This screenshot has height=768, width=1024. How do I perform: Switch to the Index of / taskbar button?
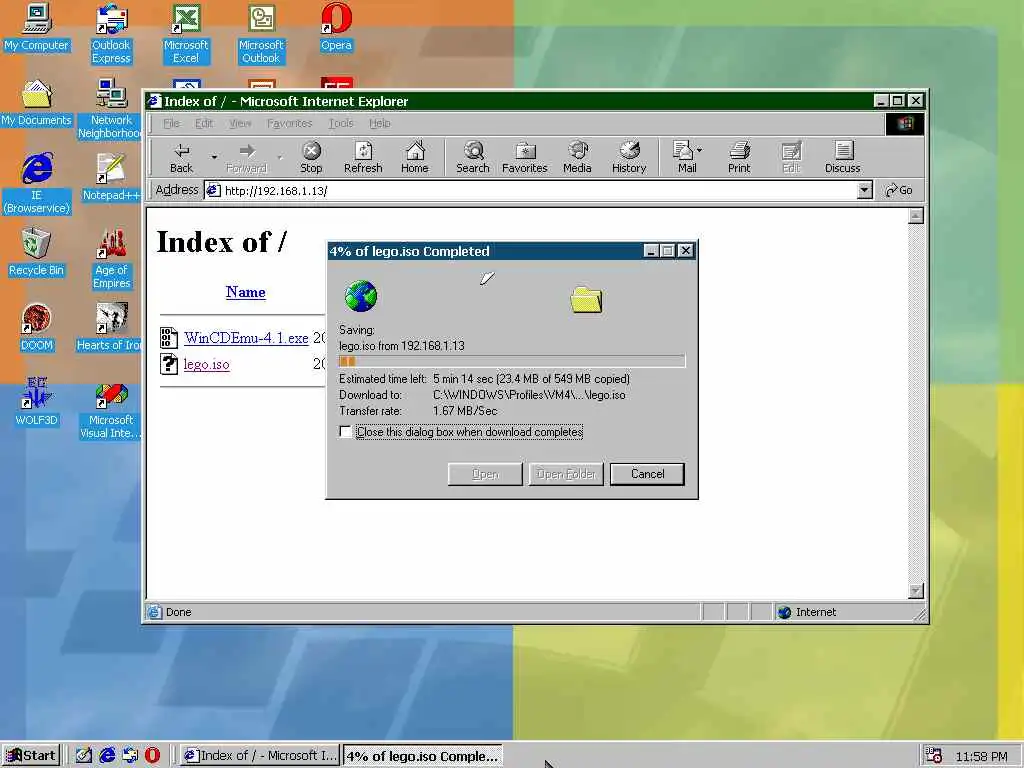(x=260, y=756)
